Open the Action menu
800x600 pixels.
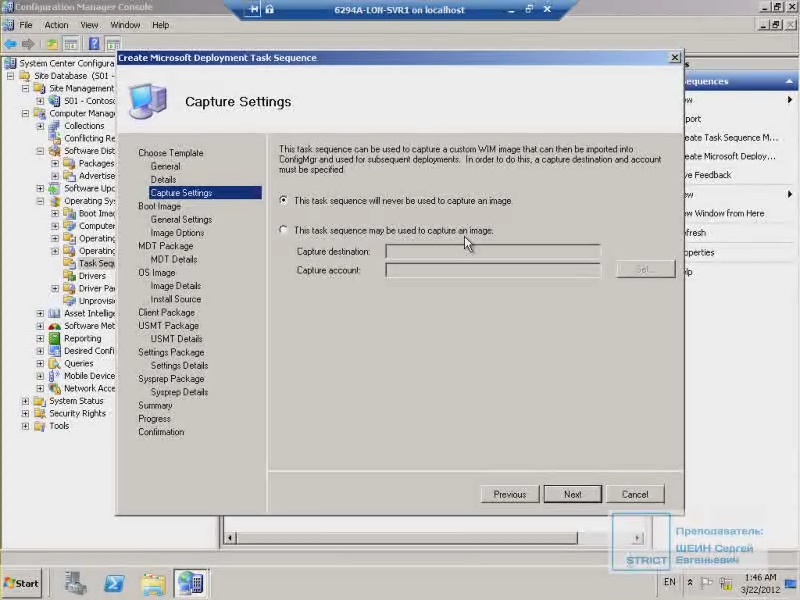[56, 24]
